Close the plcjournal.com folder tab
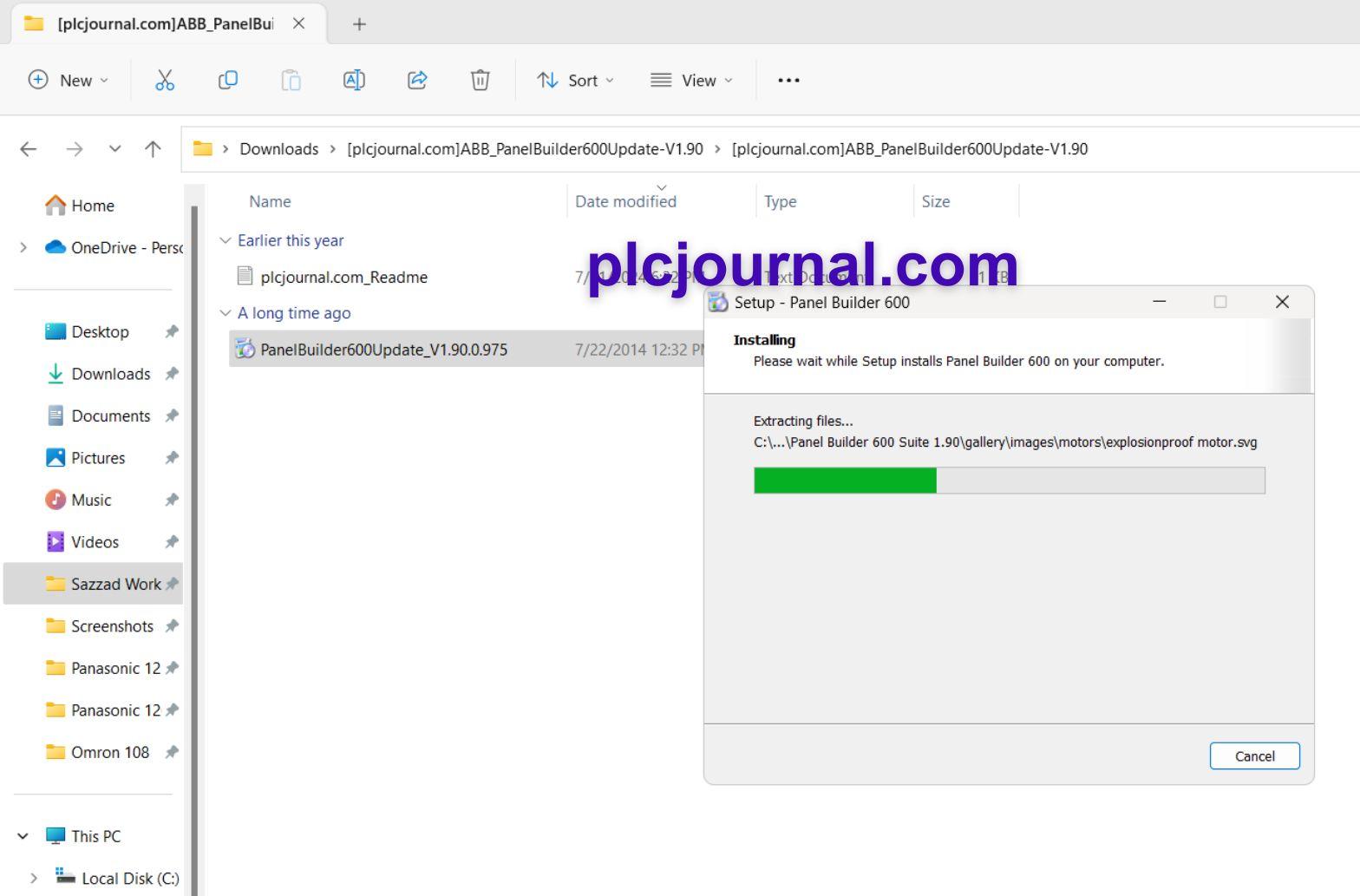This screenshot has width=1360, height=896. [298, 23]
